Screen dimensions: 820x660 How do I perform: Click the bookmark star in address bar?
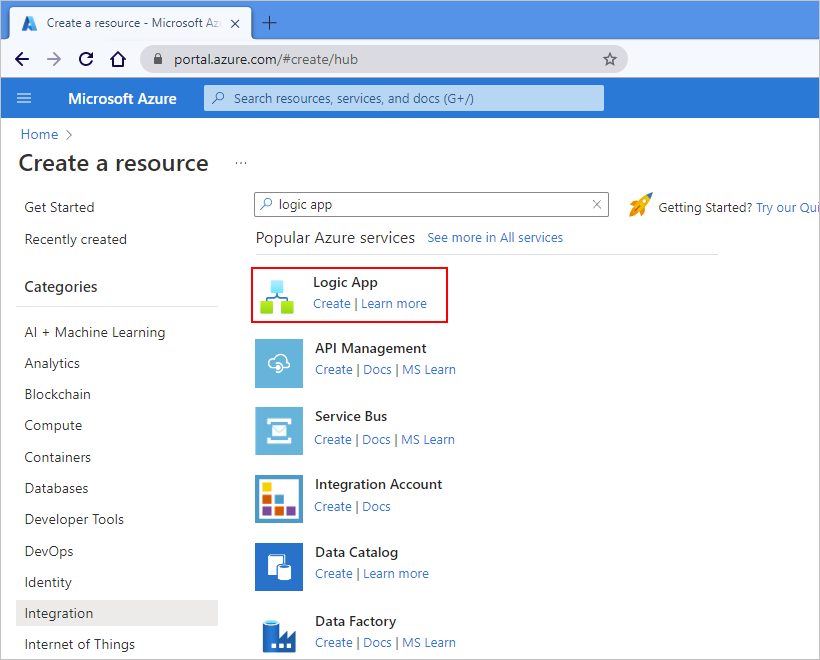click(x=610, y=59)
